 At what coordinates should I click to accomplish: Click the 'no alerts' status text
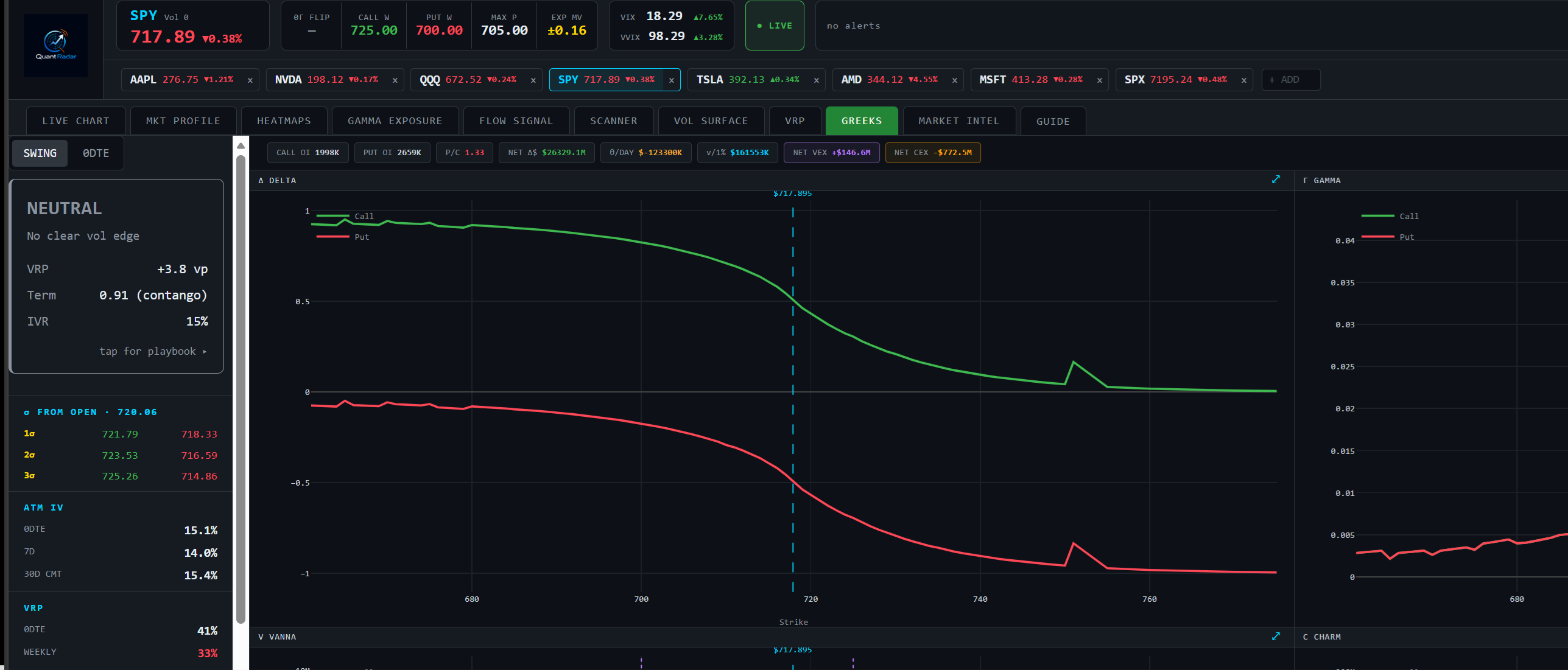tap(853, 26)
